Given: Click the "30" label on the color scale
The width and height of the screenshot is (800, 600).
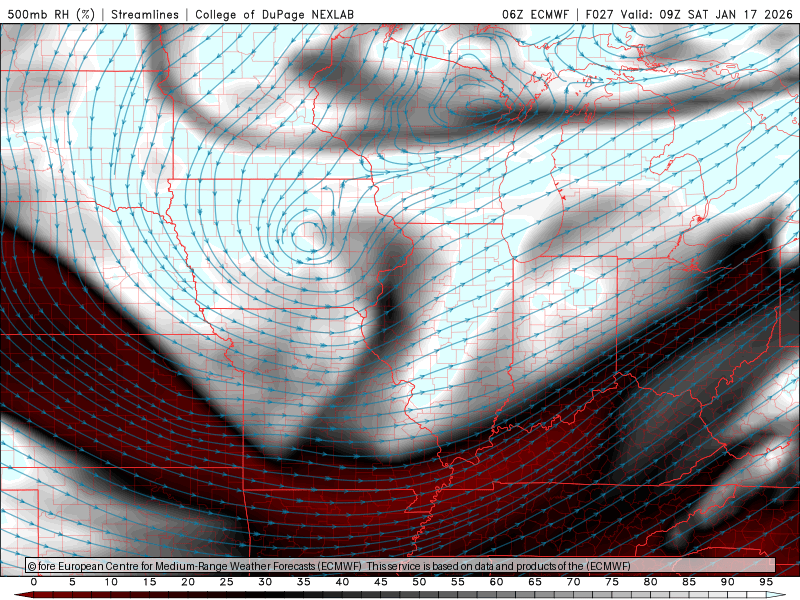Looking at the screenshot, I should 265,582.
